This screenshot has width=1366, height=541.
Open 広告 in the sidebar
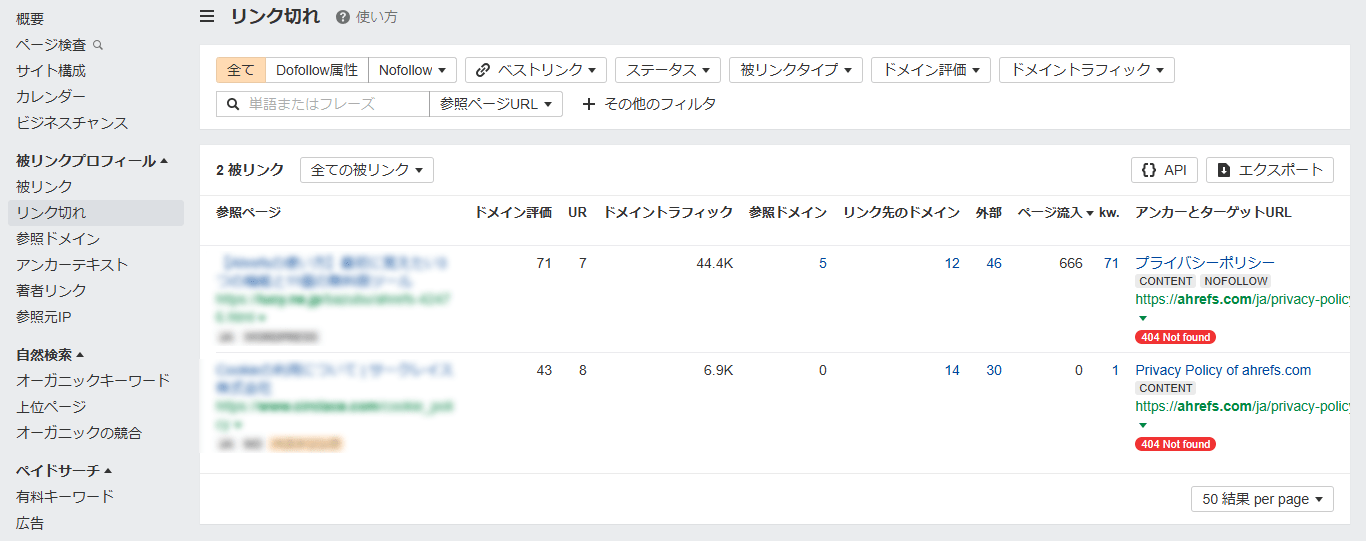pos(30,523)
